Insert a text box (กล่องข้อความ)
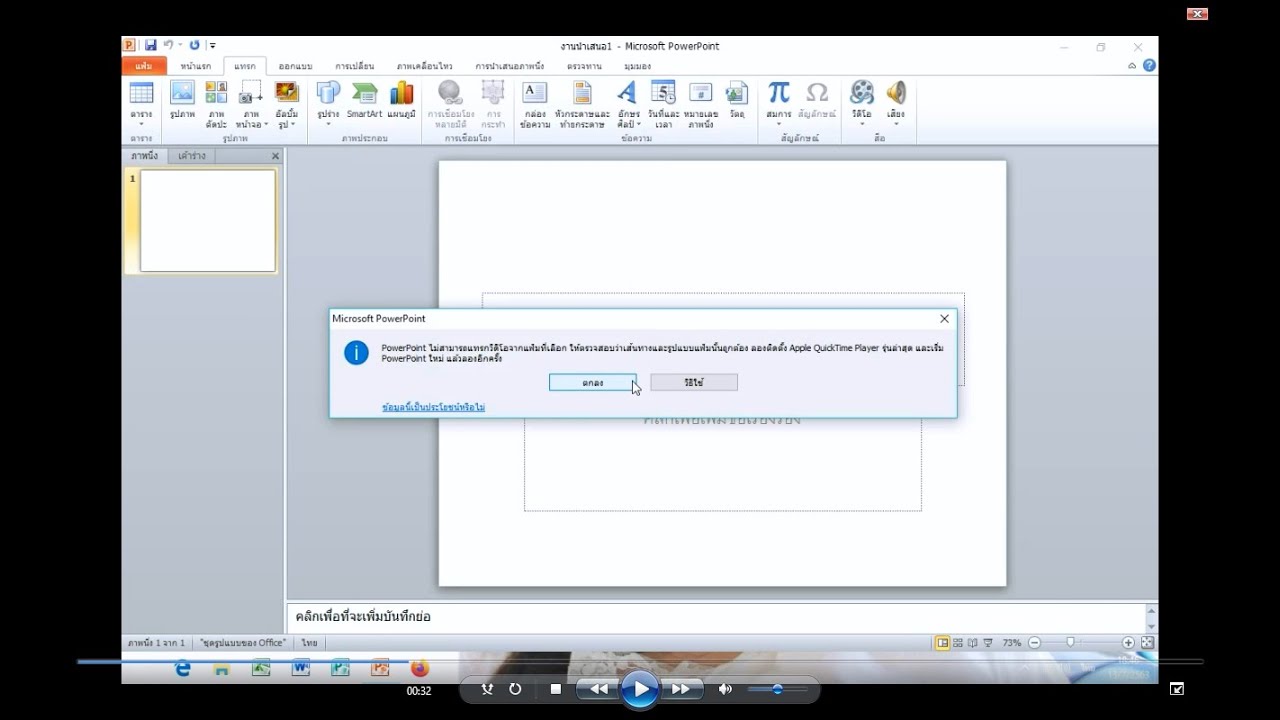This screenshot has height=720, width=1280. [535, 105]
